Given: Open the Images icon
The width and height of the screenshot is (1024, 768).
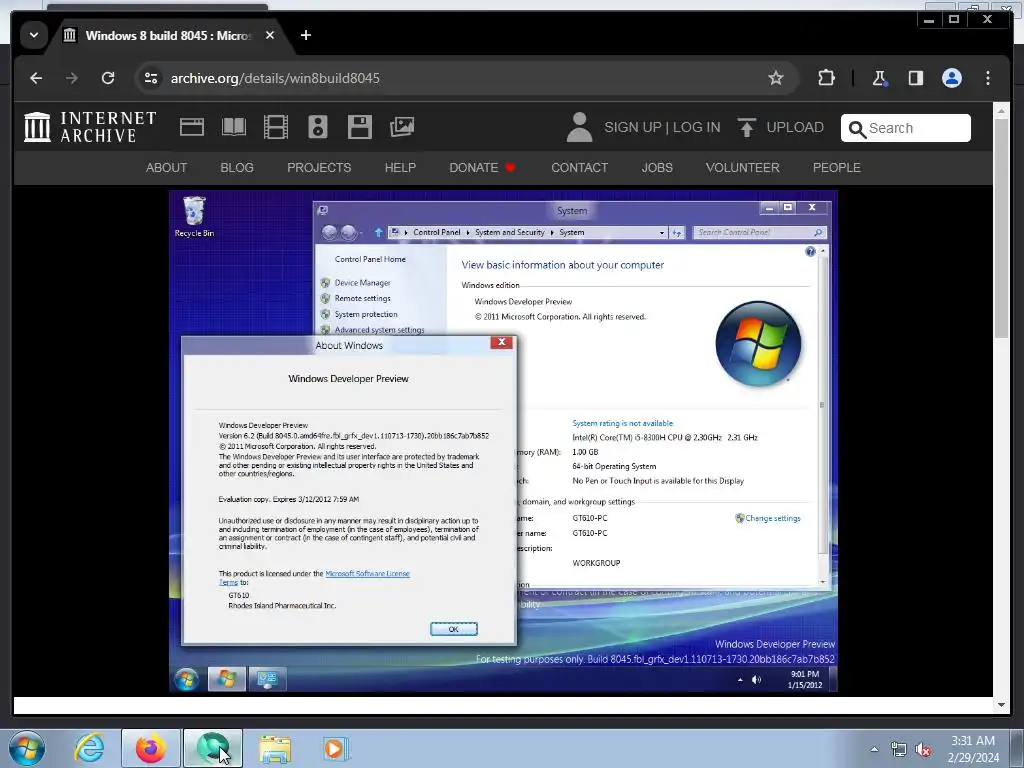Looking at the screenshot, I should coord(402,127).
